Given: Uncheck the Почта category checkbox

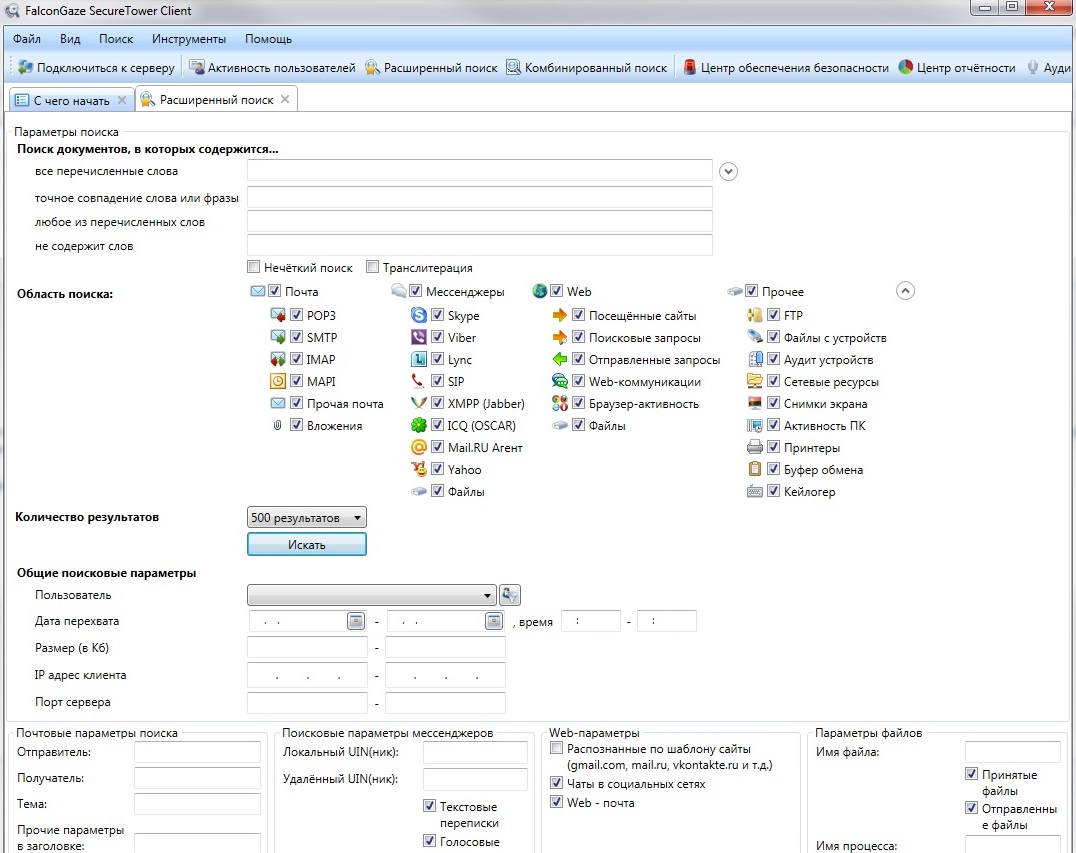Looking at the screenshot, I should 274,290.
